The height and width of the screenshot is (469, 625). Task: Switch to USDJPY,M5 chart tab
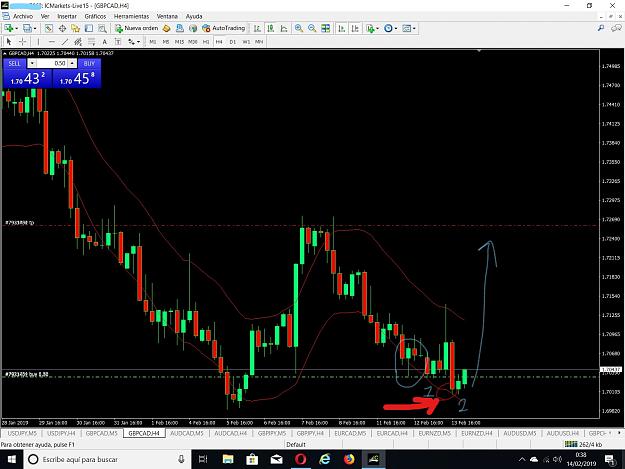coord(22,433)
